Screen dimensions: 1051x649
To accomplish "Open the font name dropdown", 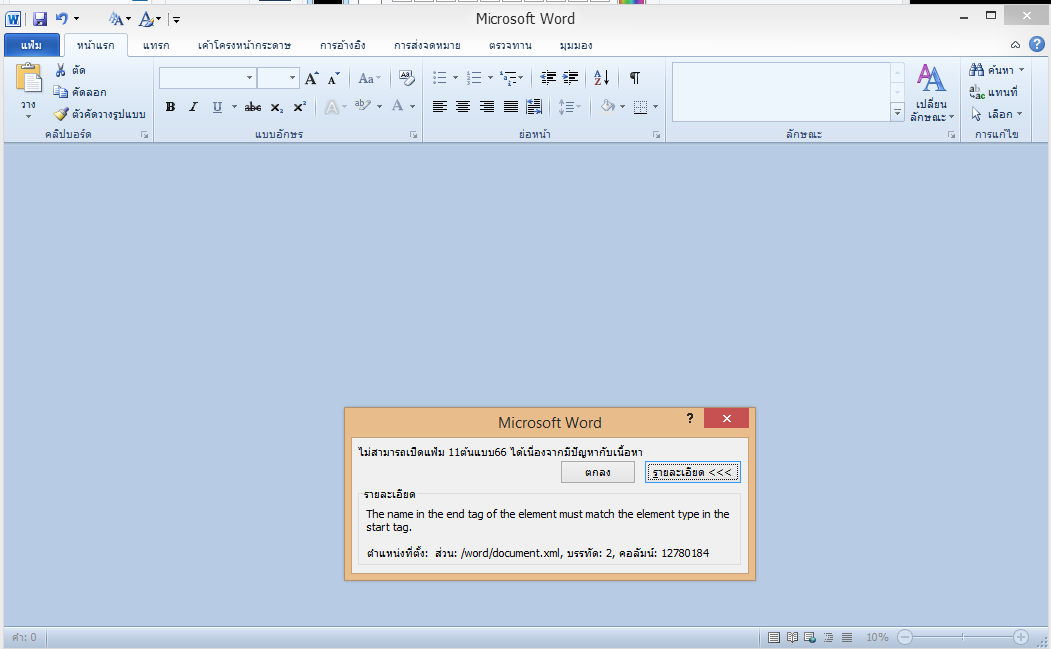I will [249, 78].
